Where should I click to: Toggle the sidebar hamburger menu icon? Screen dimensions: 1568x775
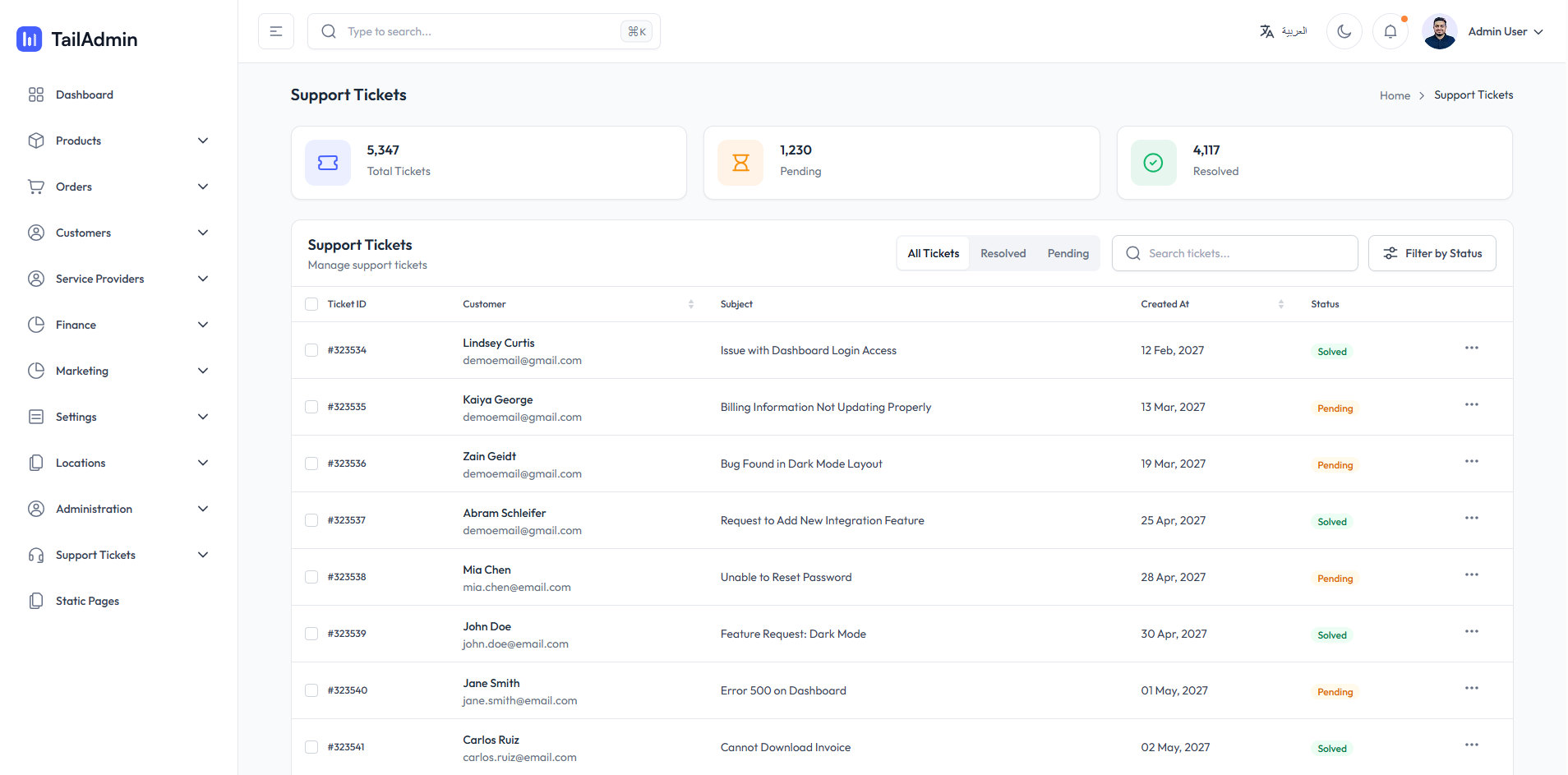click(x=276, y=31)
